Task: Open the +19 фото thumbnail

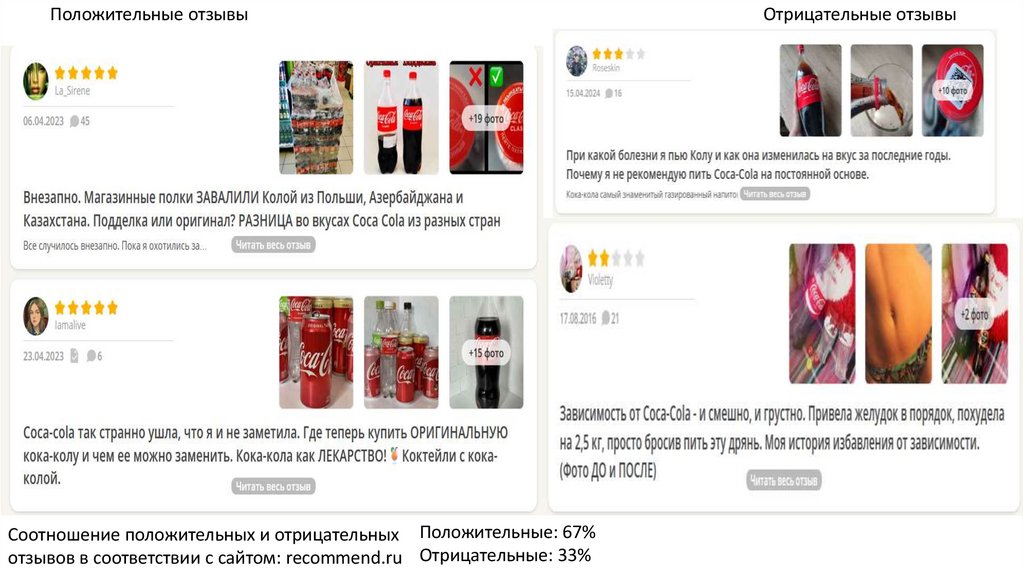Action: pyautogui.click(x=486, y=118)
